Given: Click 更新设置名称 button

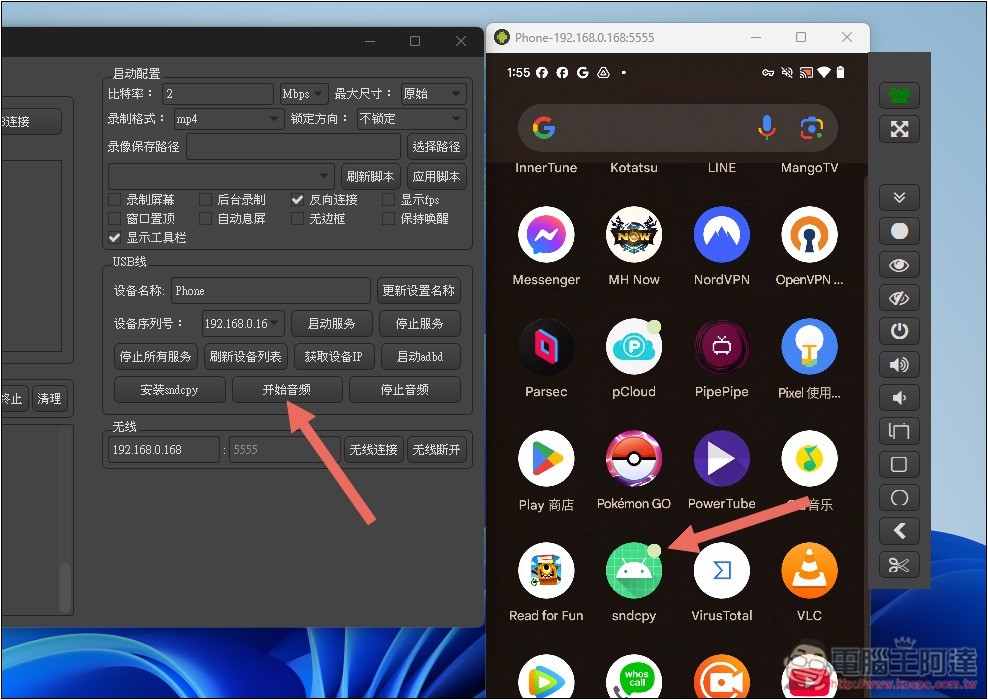Looking at the screenshot, I should pos(418,290).
